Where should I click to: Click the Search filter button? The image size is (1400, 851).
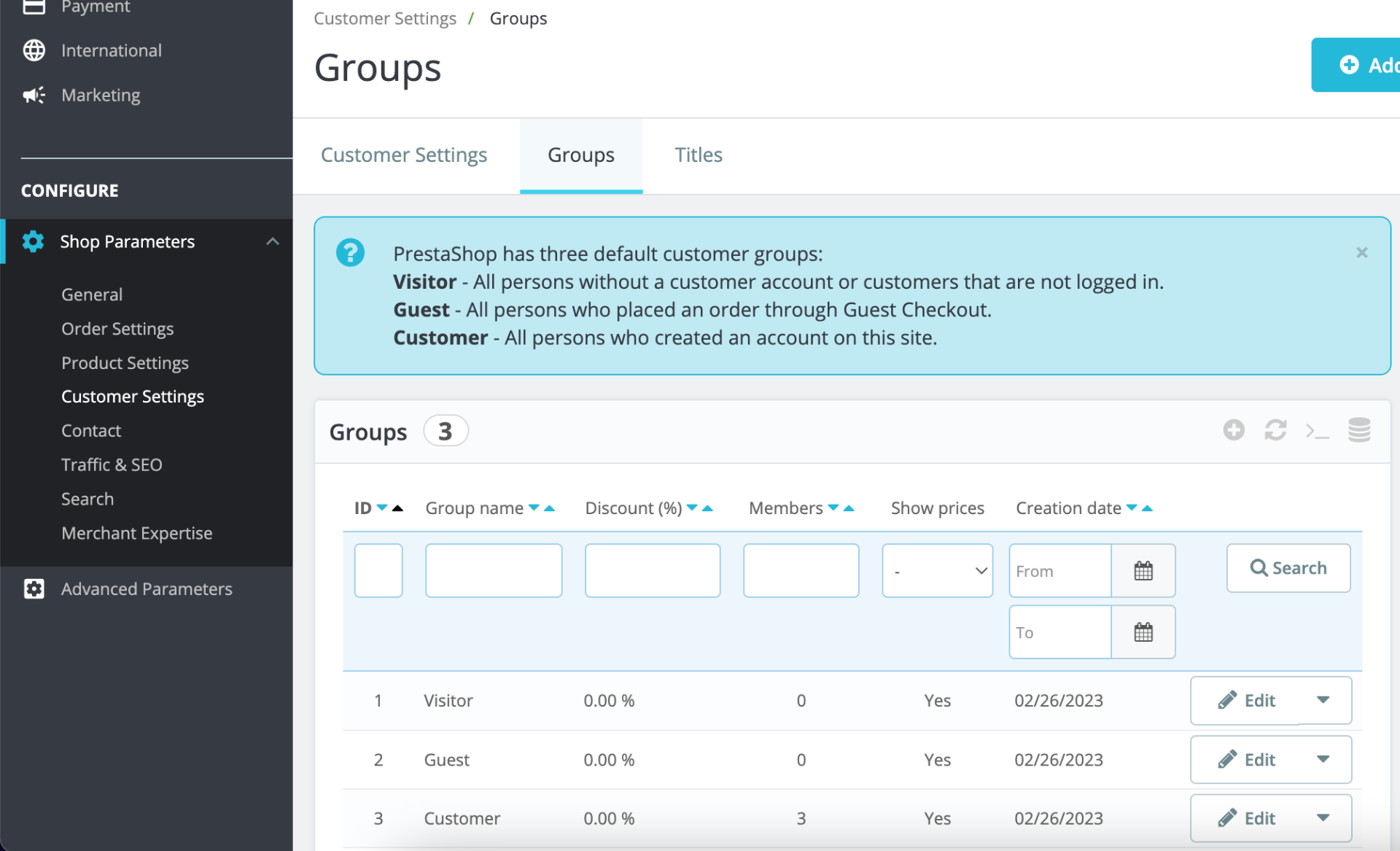click(x=1288, y=568)
